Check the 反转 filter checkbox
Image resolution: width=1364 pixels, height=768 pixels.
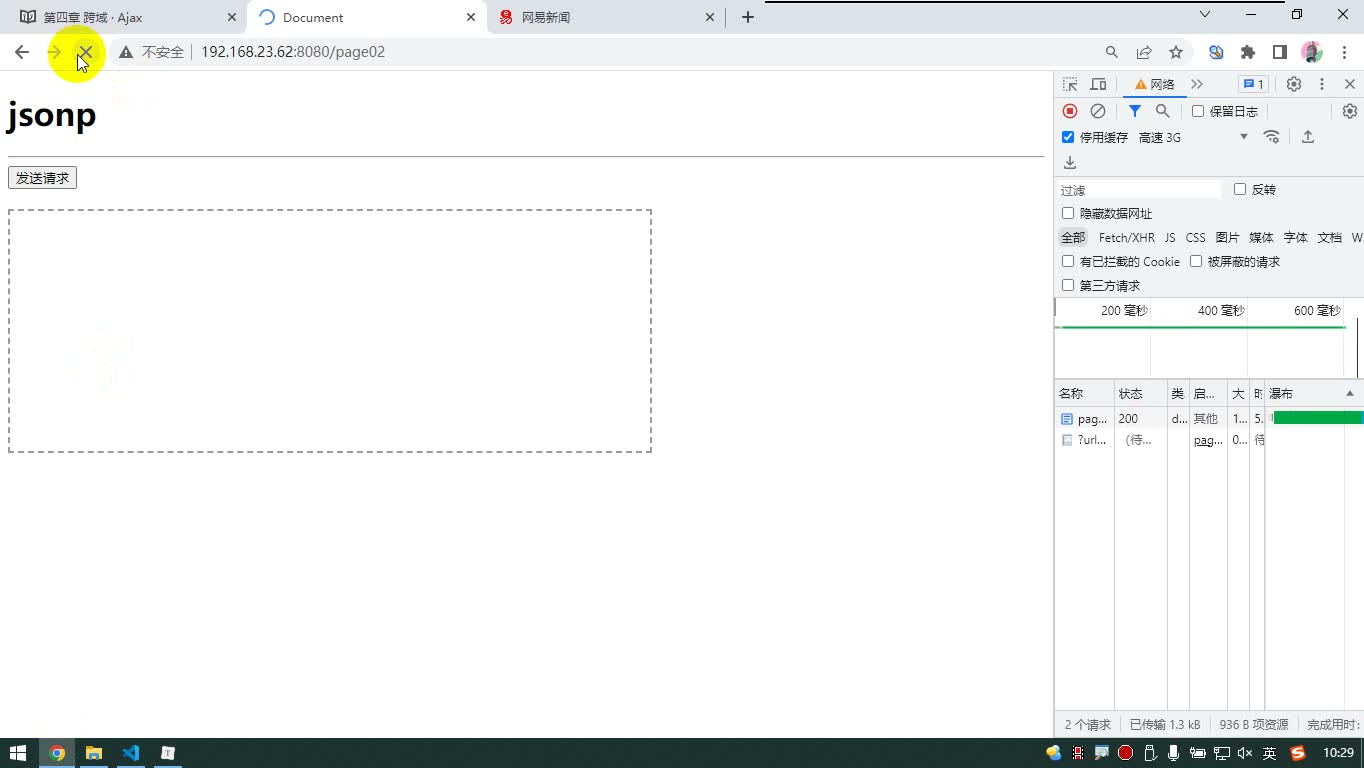[x=1240, y=189]
